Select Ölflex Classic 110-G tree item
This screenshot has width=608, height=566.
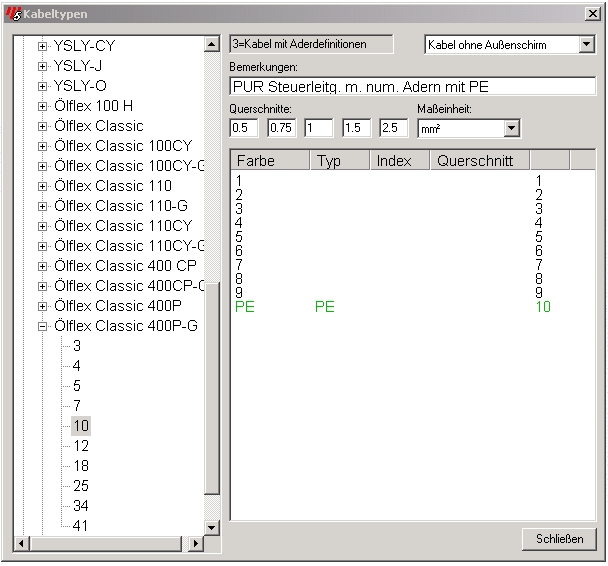click(121, 206)
